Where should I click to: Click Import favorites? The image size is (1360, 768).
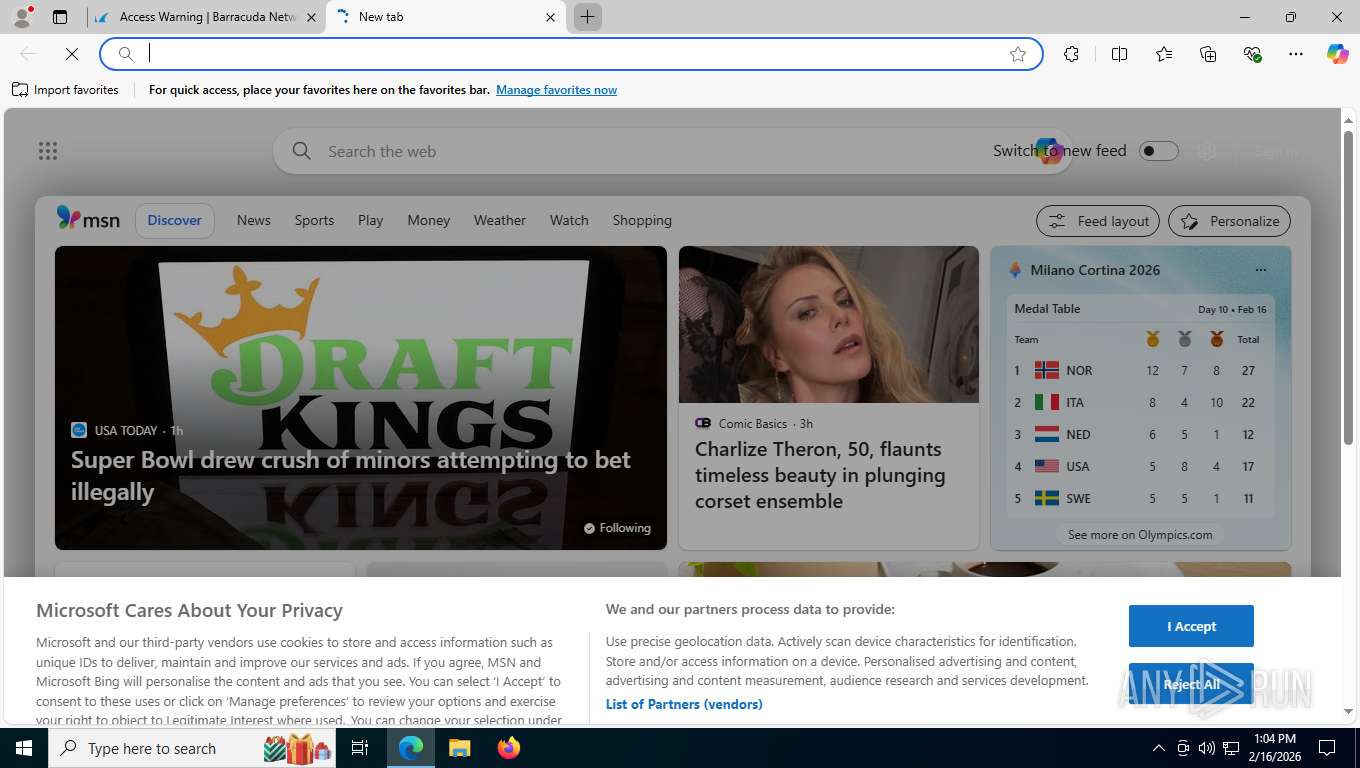65,90
